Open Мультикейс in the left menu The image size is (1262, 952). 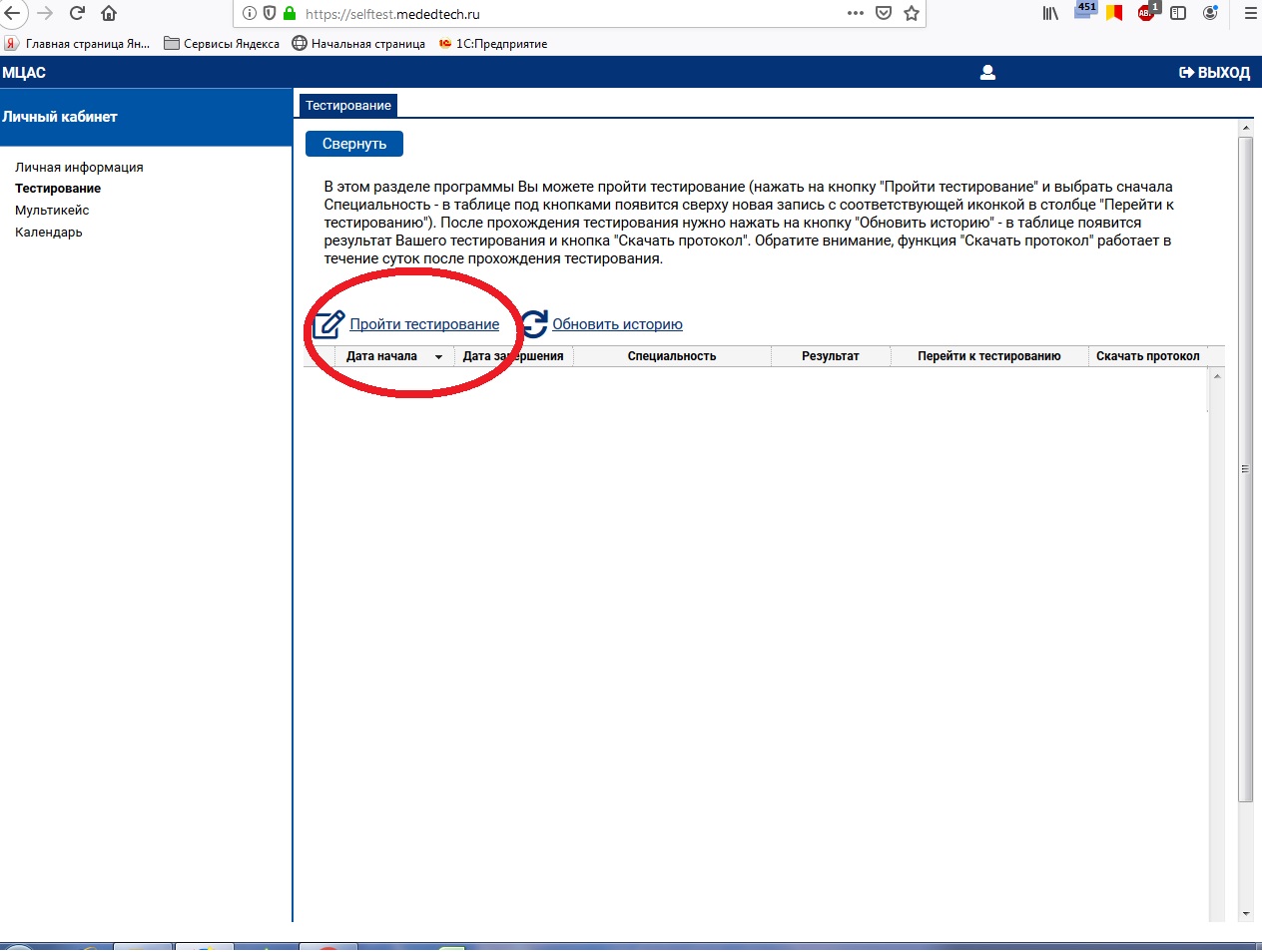click(x=52, y=211)
